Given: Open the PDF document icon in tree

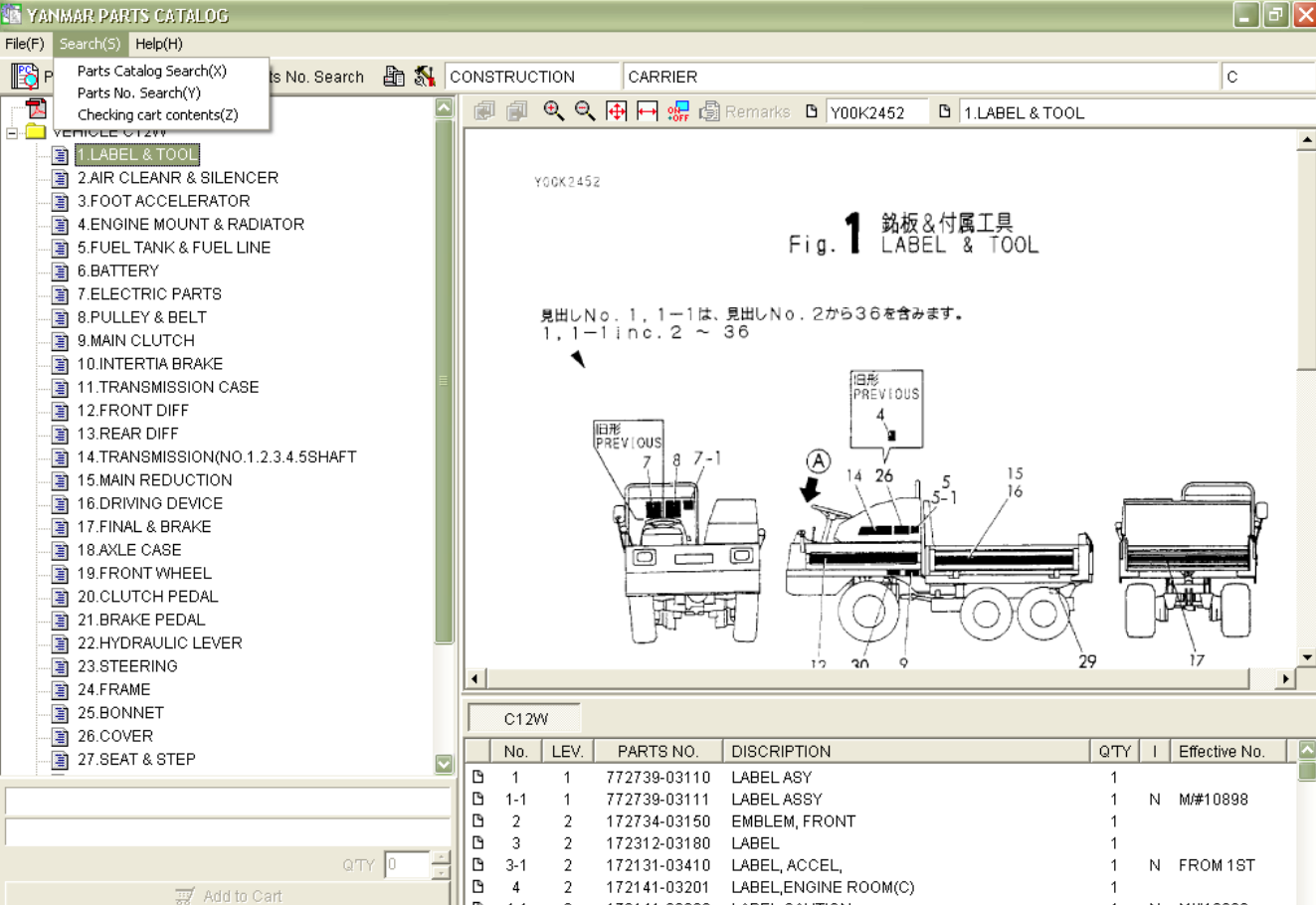Looking at the screenshot, I should (36, 108).
